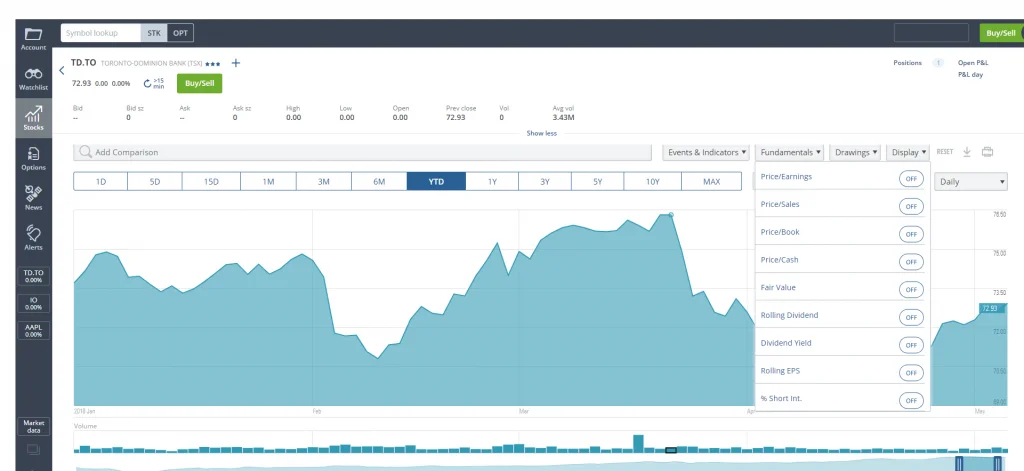This screenshot has width=1024, height=471.
Task: Open the Daily interval dropdown
Action: (x=971, y=182)
